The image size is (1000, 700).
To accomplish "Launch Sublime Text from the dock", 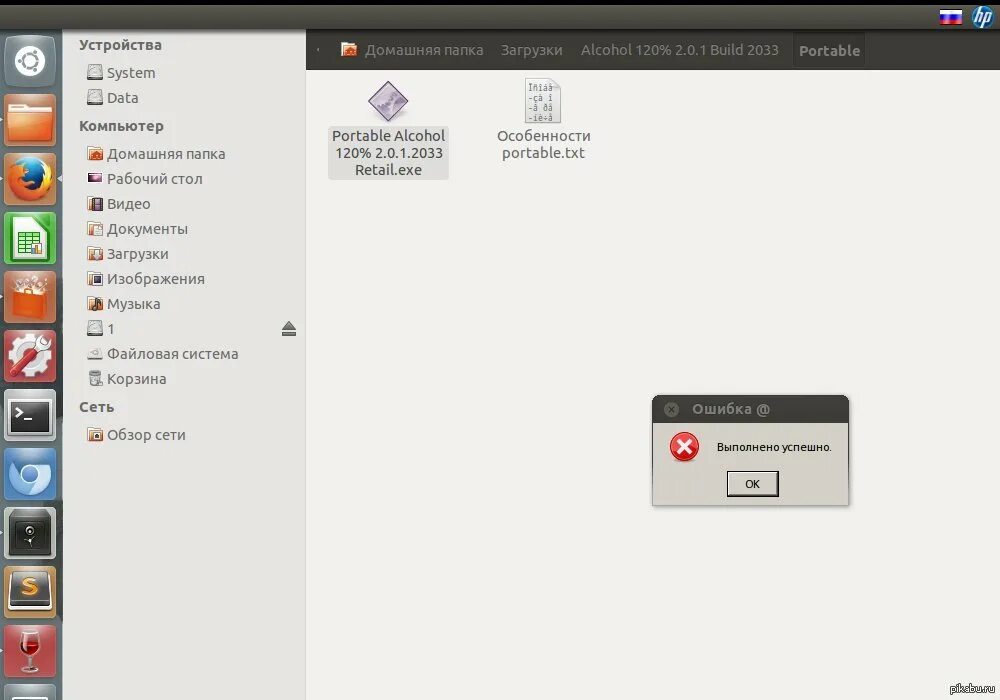I will 30,592.
